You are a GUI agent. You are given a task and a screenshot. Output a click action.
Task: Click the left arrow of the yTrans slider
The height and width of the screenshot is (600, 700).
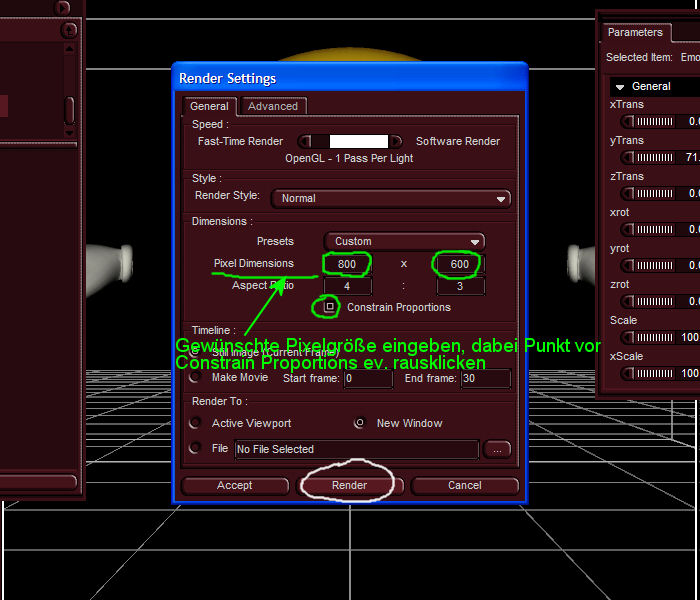628,157
